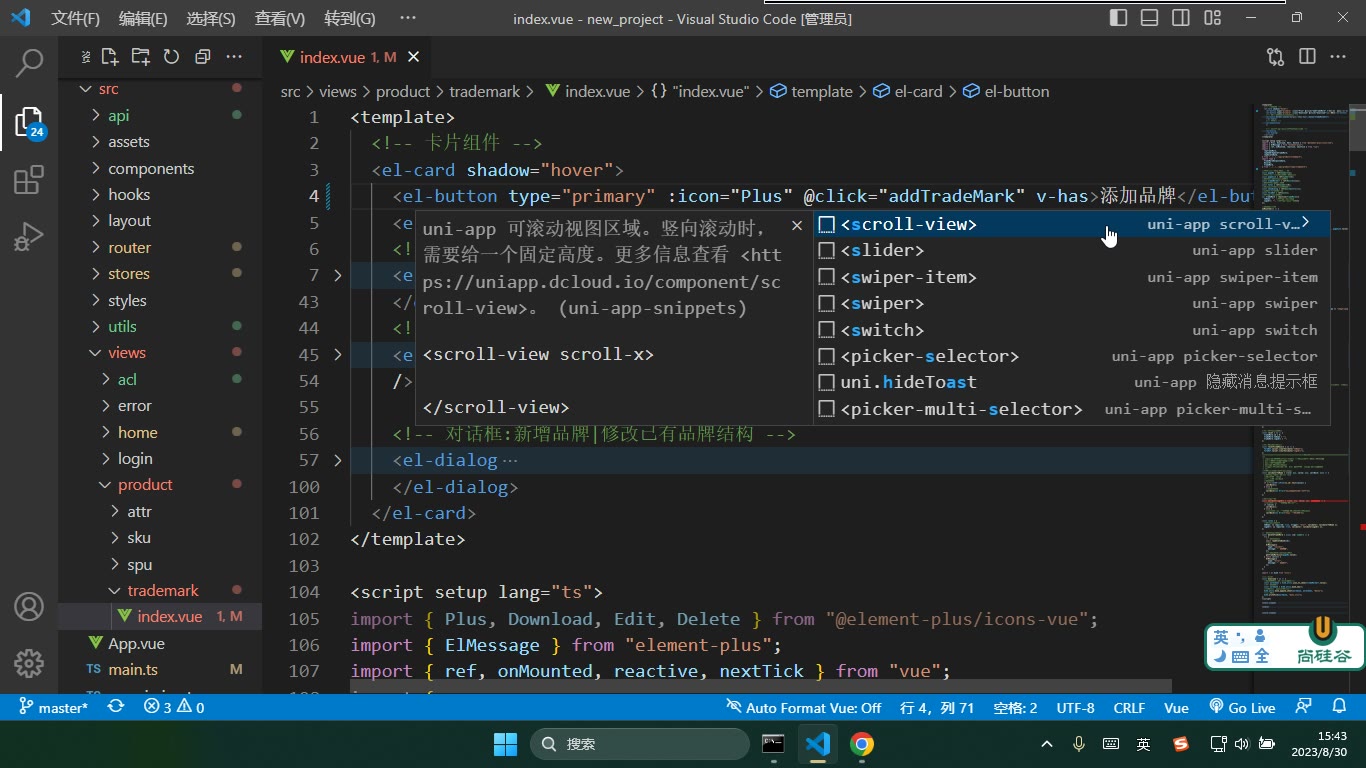
Task: Toggle Auto Format Vue in status bar
Action: 804,707
